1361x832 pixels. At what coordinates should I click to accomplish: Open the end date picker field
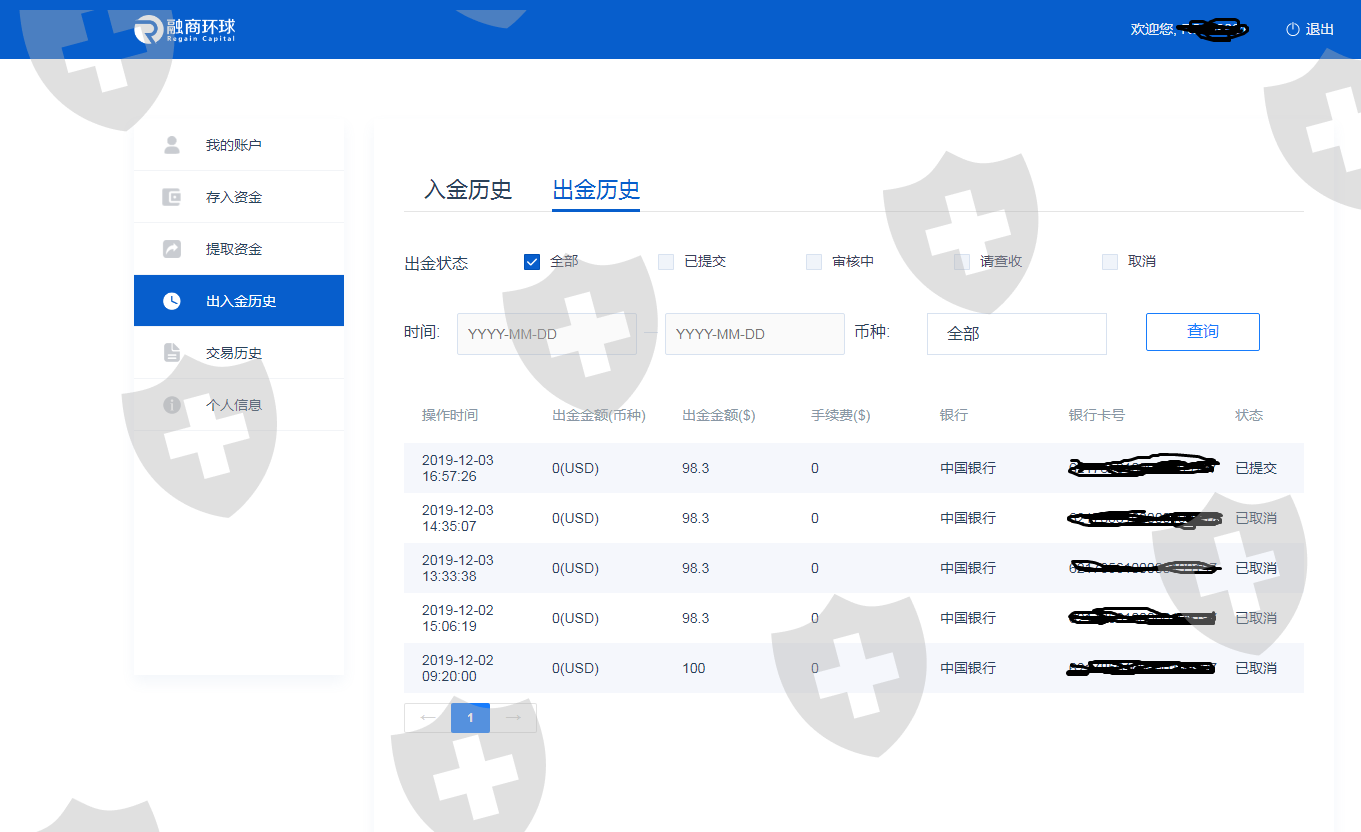(x=754, y=334)
